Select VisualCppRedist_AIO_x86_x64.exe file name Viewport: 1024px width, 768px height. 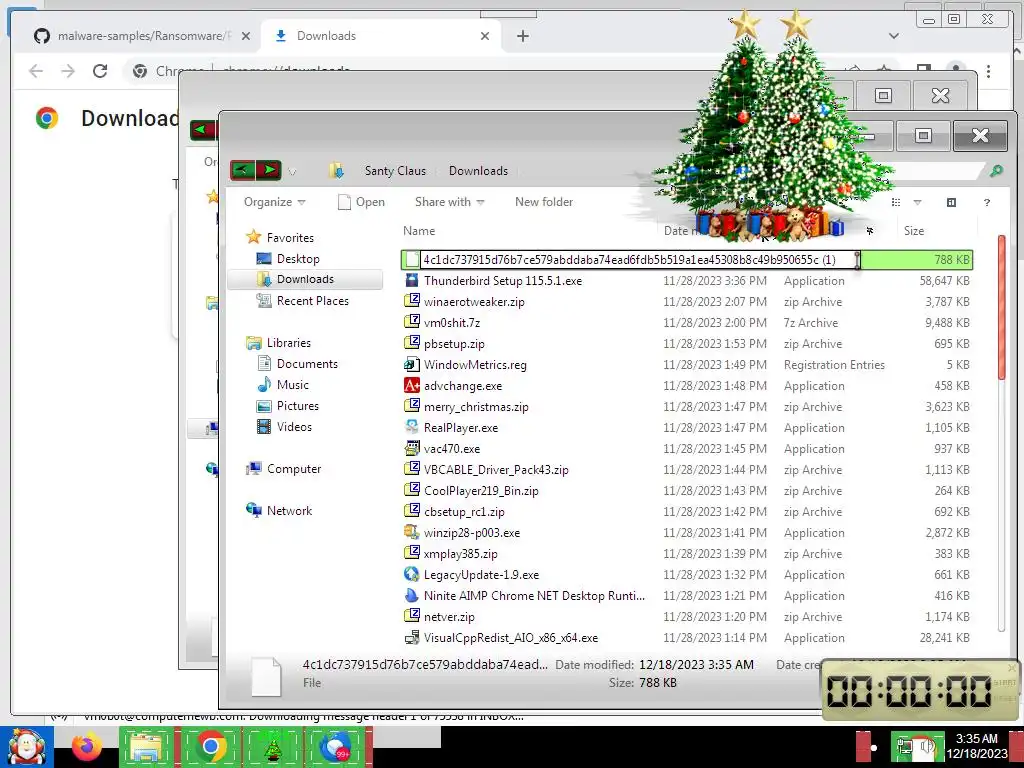(511, 637)
